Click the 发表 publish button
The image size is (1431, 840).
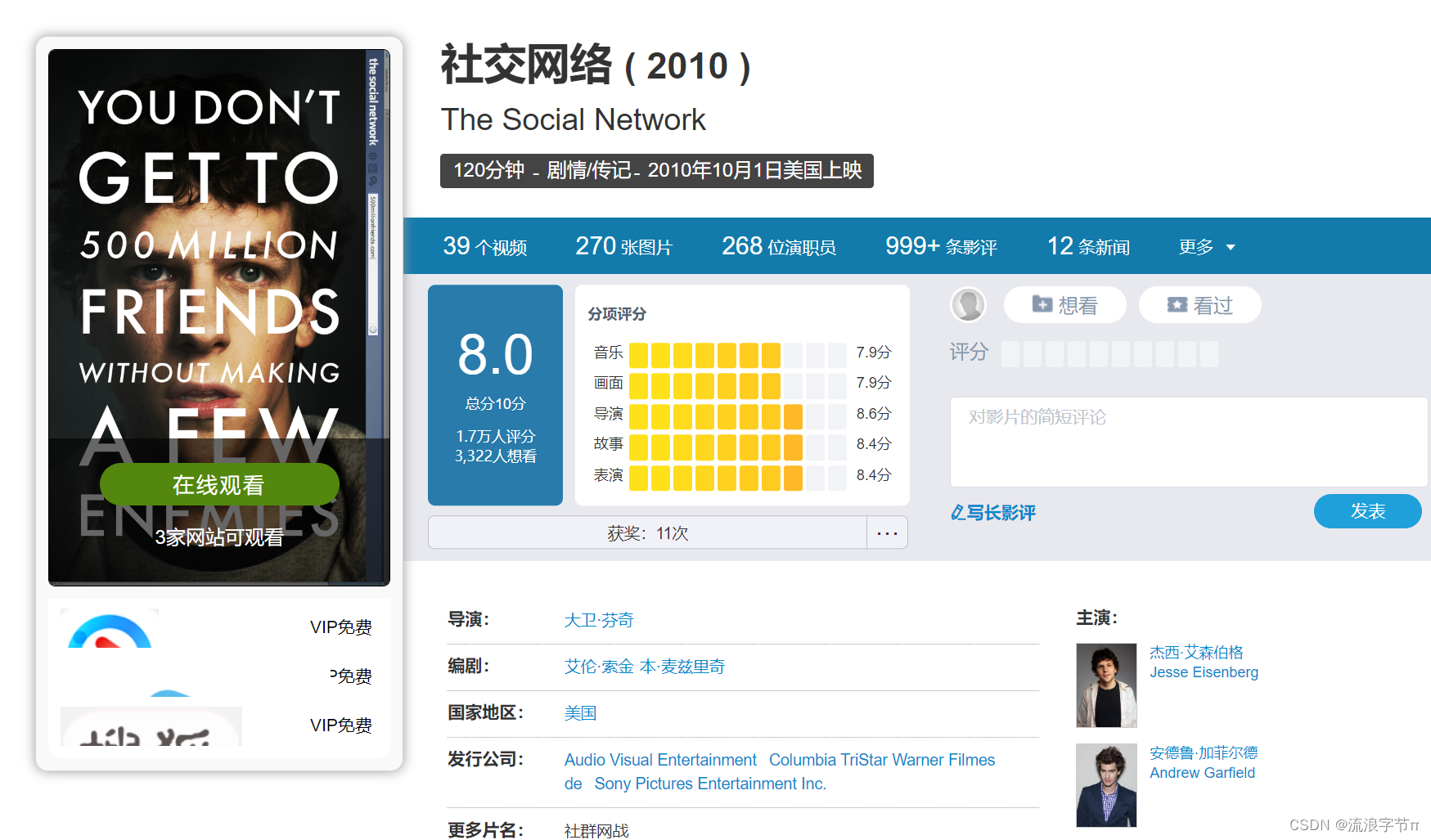point(1368,511)
